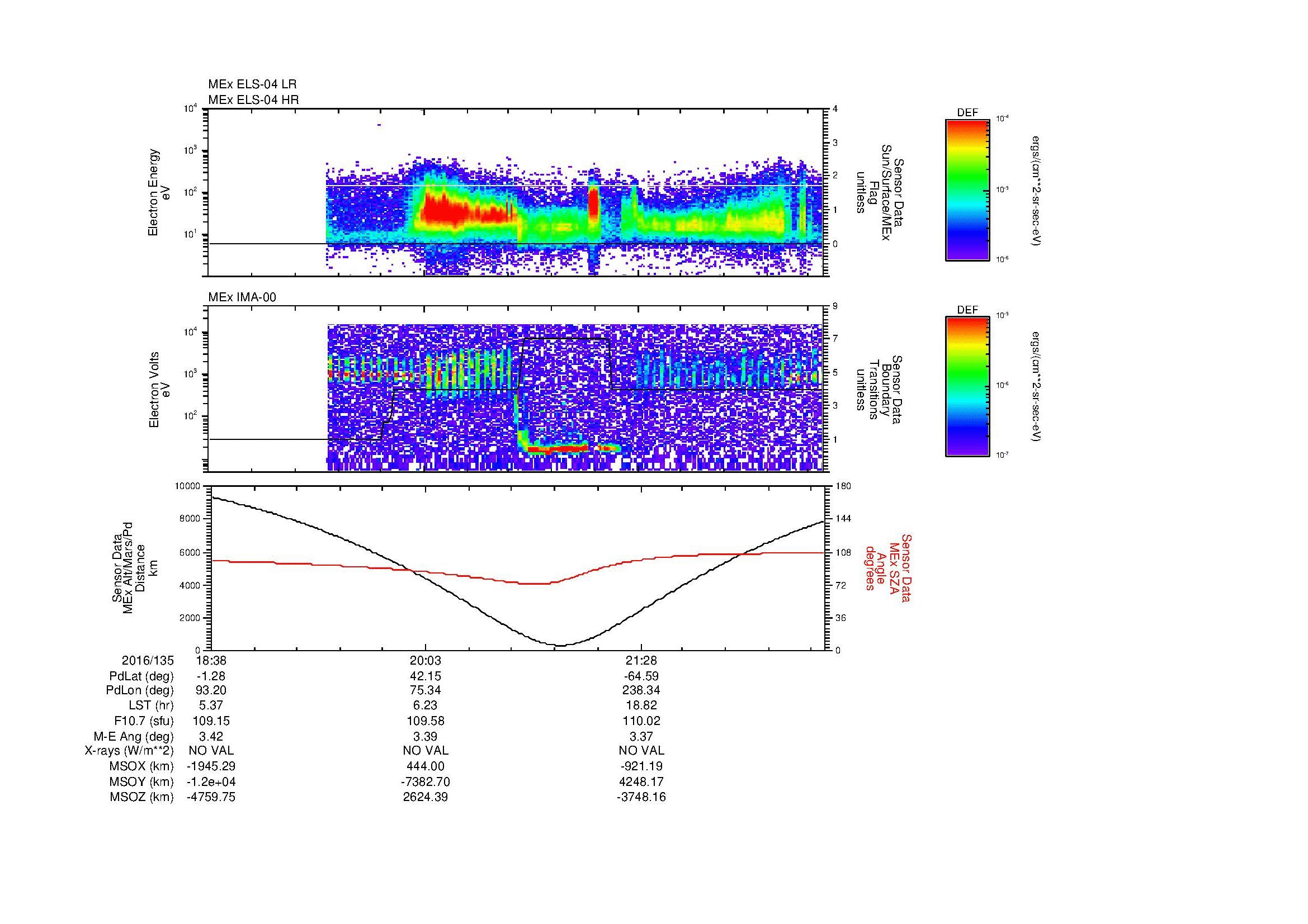Image resolution: width=1308 pixels, height=924 pixels.
Task: Click the F10.7 value 110.02
Action: [x=641, y=721]
